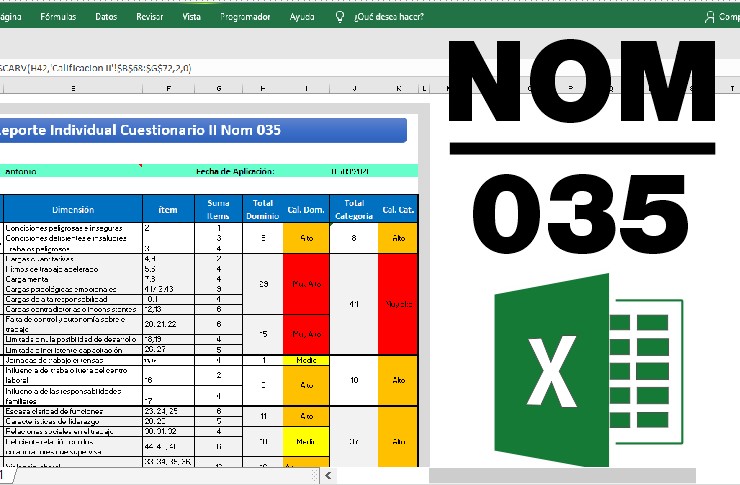Click the 'Fecha de Aplicación:' label
Viewport: 740px width, 485px height.
235,171
